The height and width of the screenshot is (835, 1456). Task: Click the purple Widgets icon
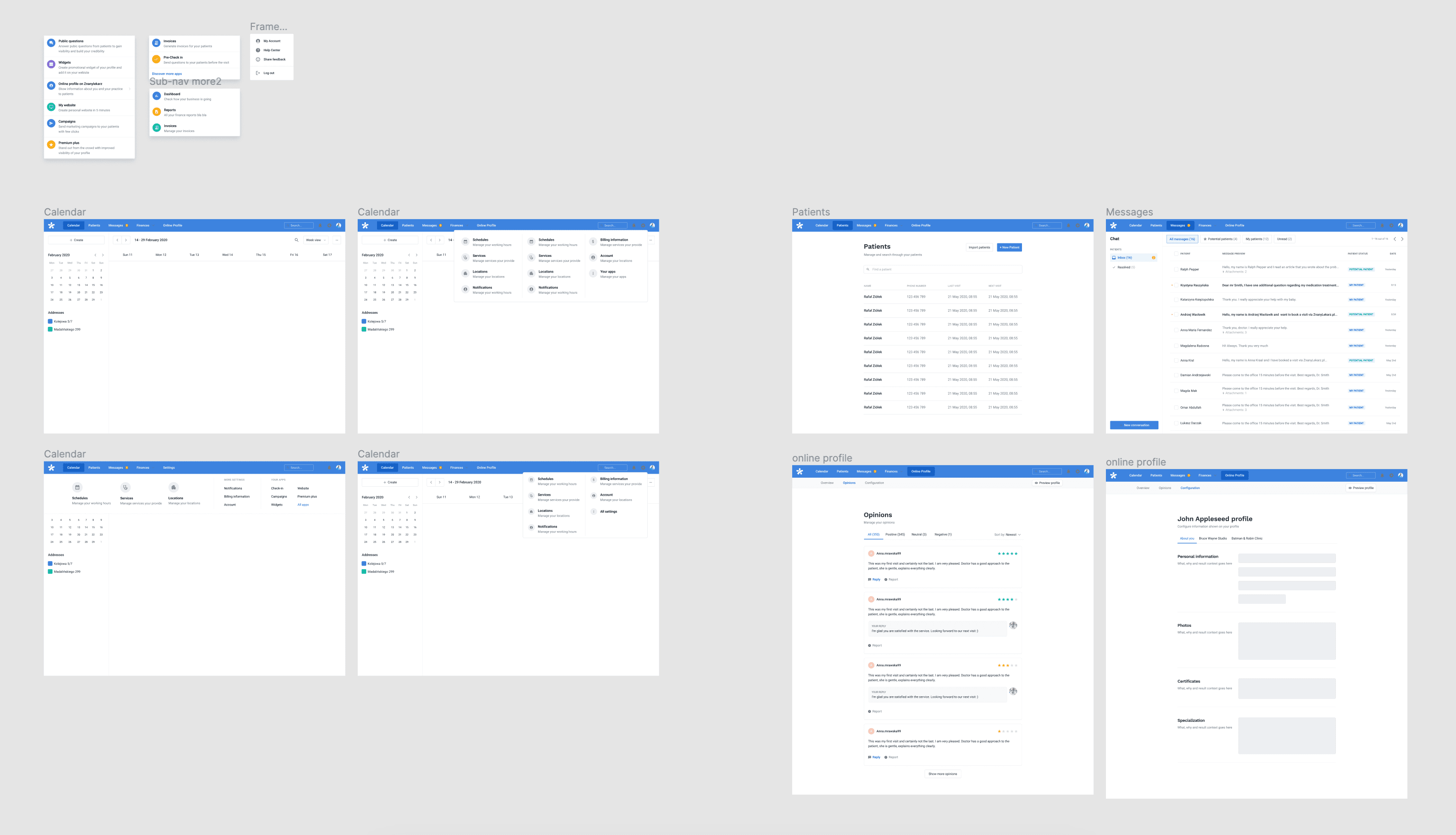pos(51,64)
